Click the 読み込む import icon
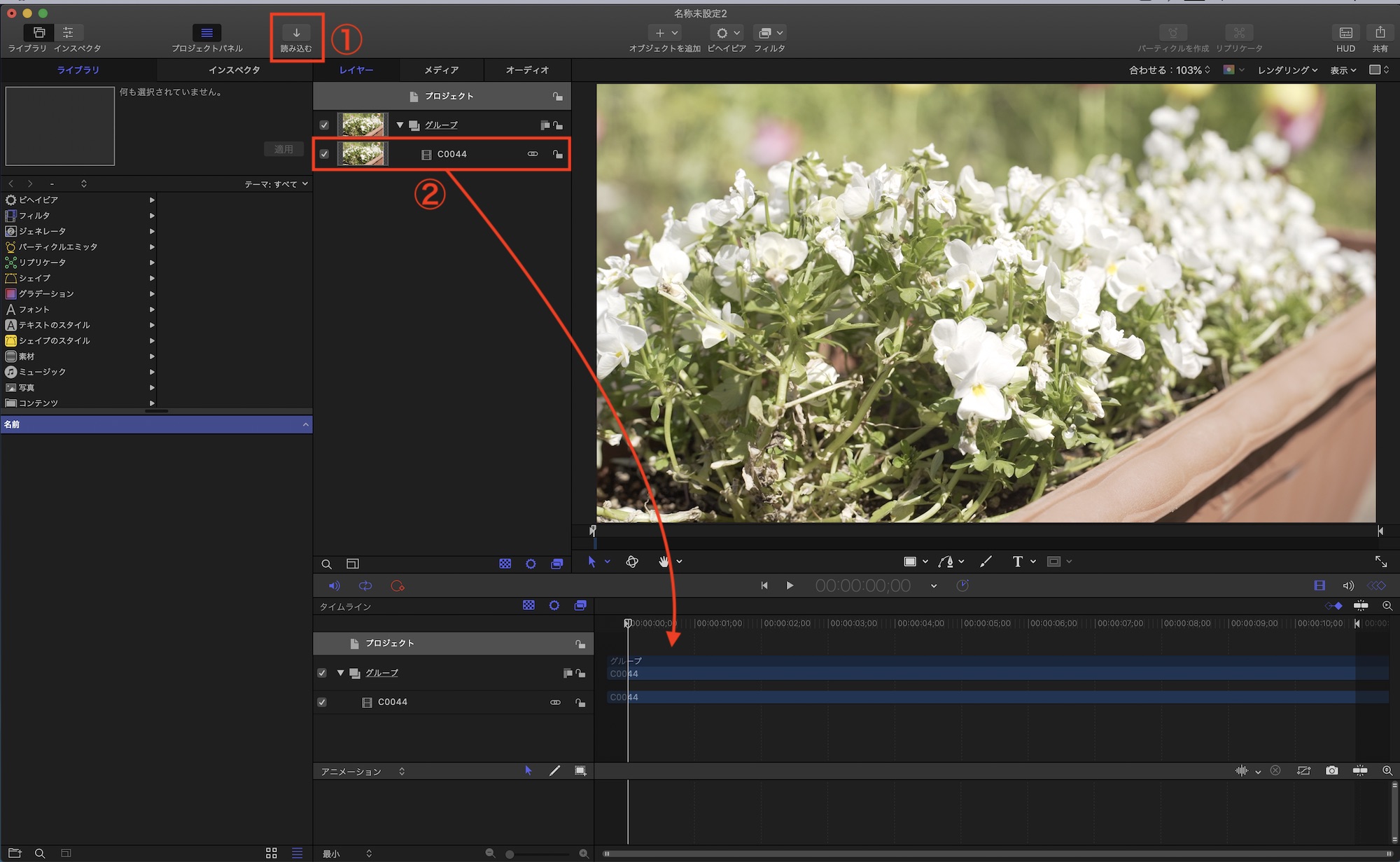The image size is (1400, 862). pos(296,33)
